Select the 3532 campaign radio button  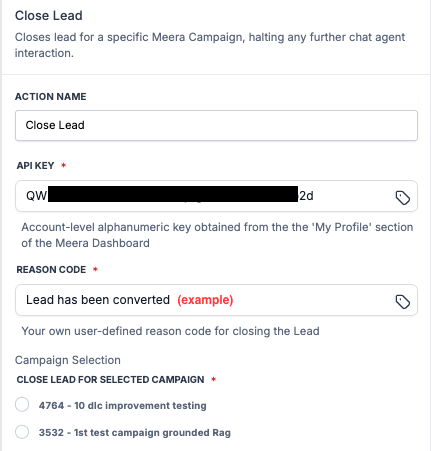point(22,432)
